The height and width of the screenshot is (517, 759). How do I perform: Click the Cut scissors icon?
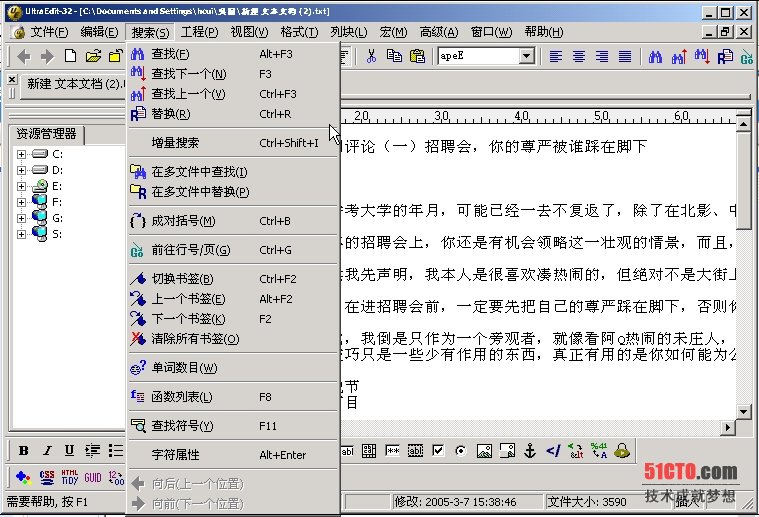pos(371,56)
